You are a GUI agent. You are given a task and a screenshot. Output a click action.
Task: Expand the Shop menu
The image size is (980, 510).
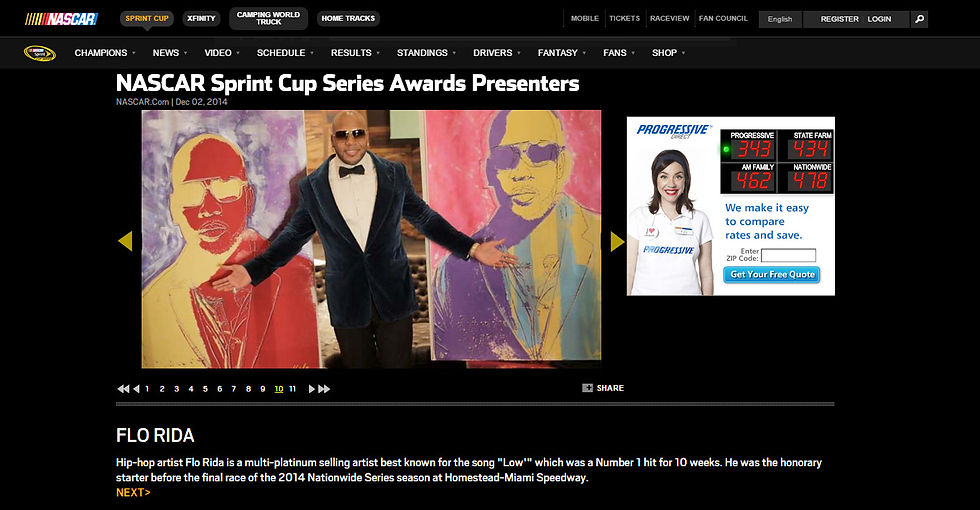pos(668,53)
